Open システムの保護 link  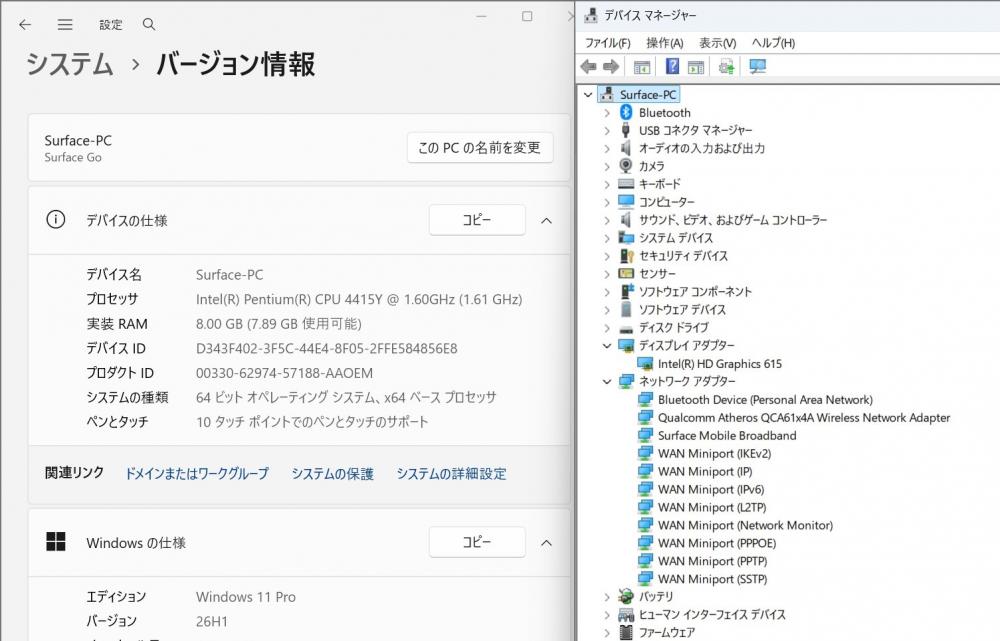coord(332,474)
